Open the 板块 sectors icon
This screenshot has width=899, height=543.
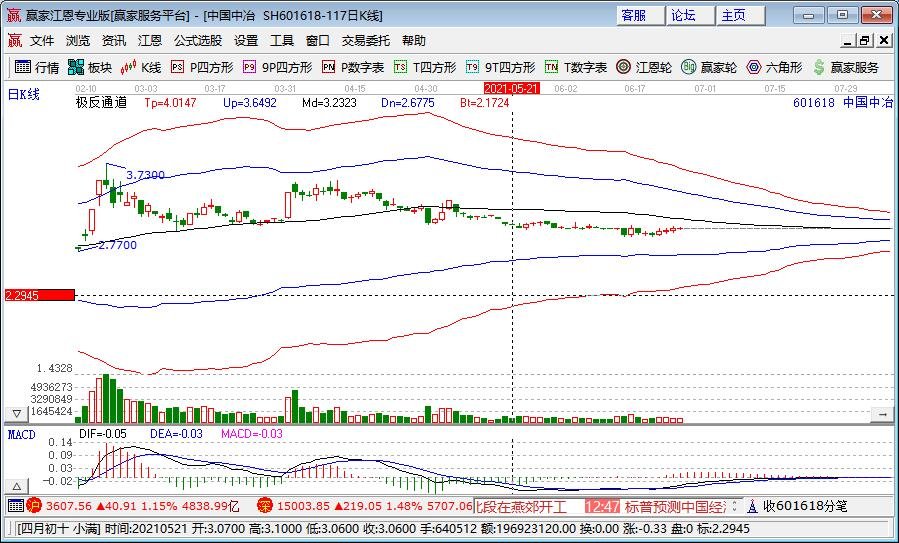[x=76, y=67]
